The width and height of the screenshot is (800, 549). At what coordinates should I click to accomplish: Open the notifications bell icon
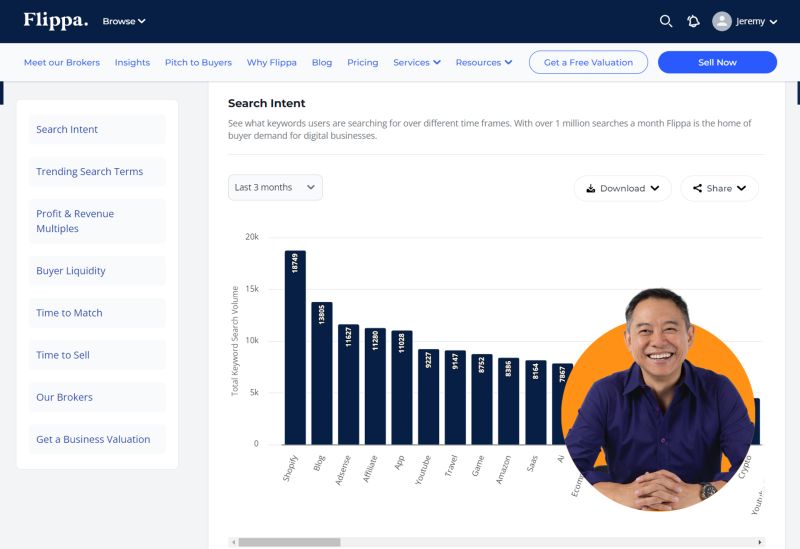693,21
